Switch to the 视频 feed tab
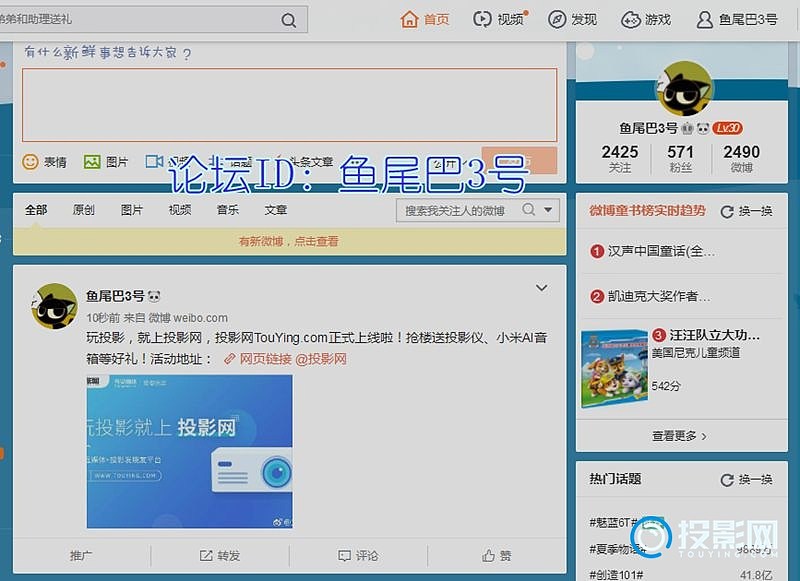Viewport: 800px width, 581px height. pyautogui.click(x=180, y=210)
